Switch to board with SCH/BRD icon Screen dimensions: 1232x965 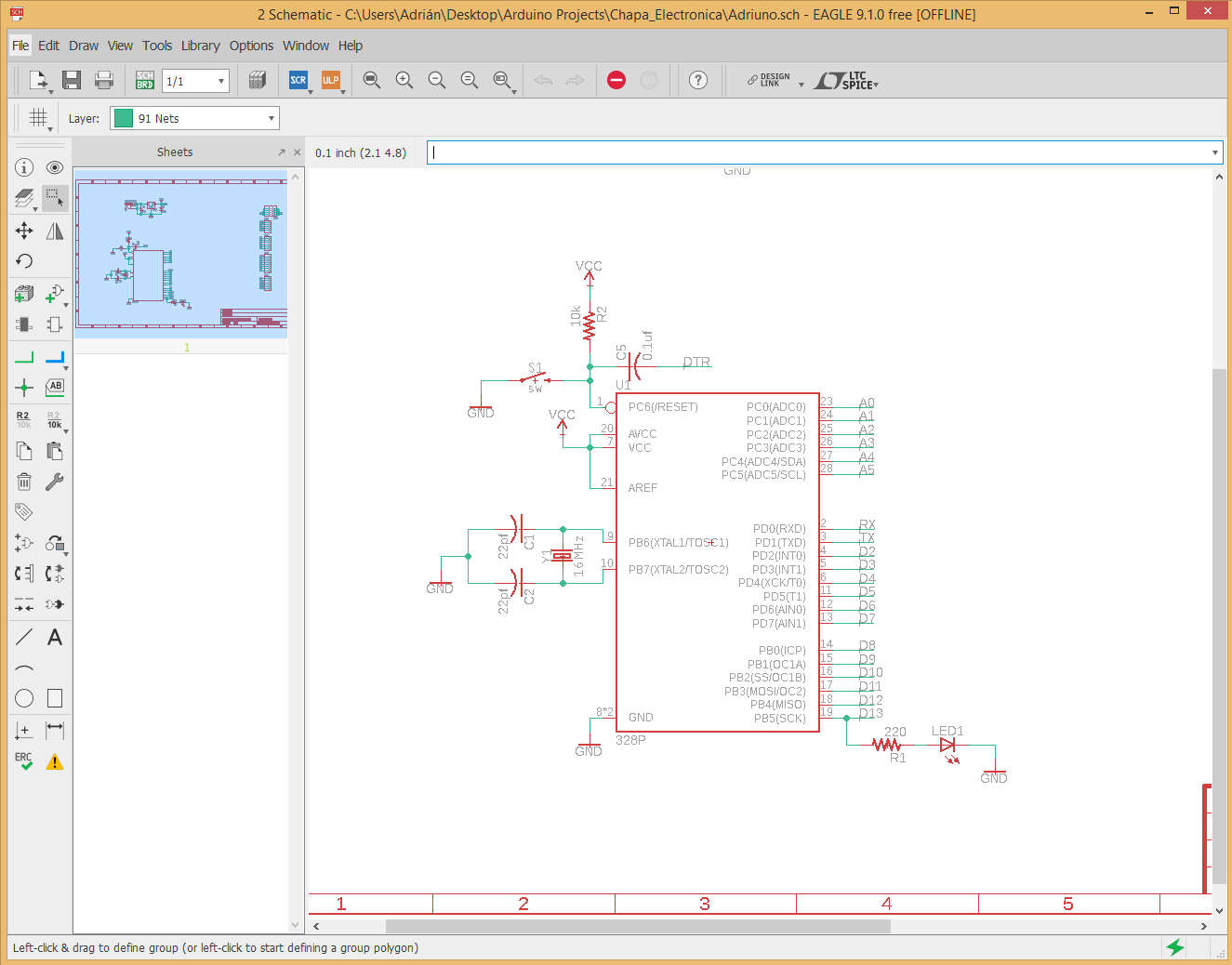[145, 81]
